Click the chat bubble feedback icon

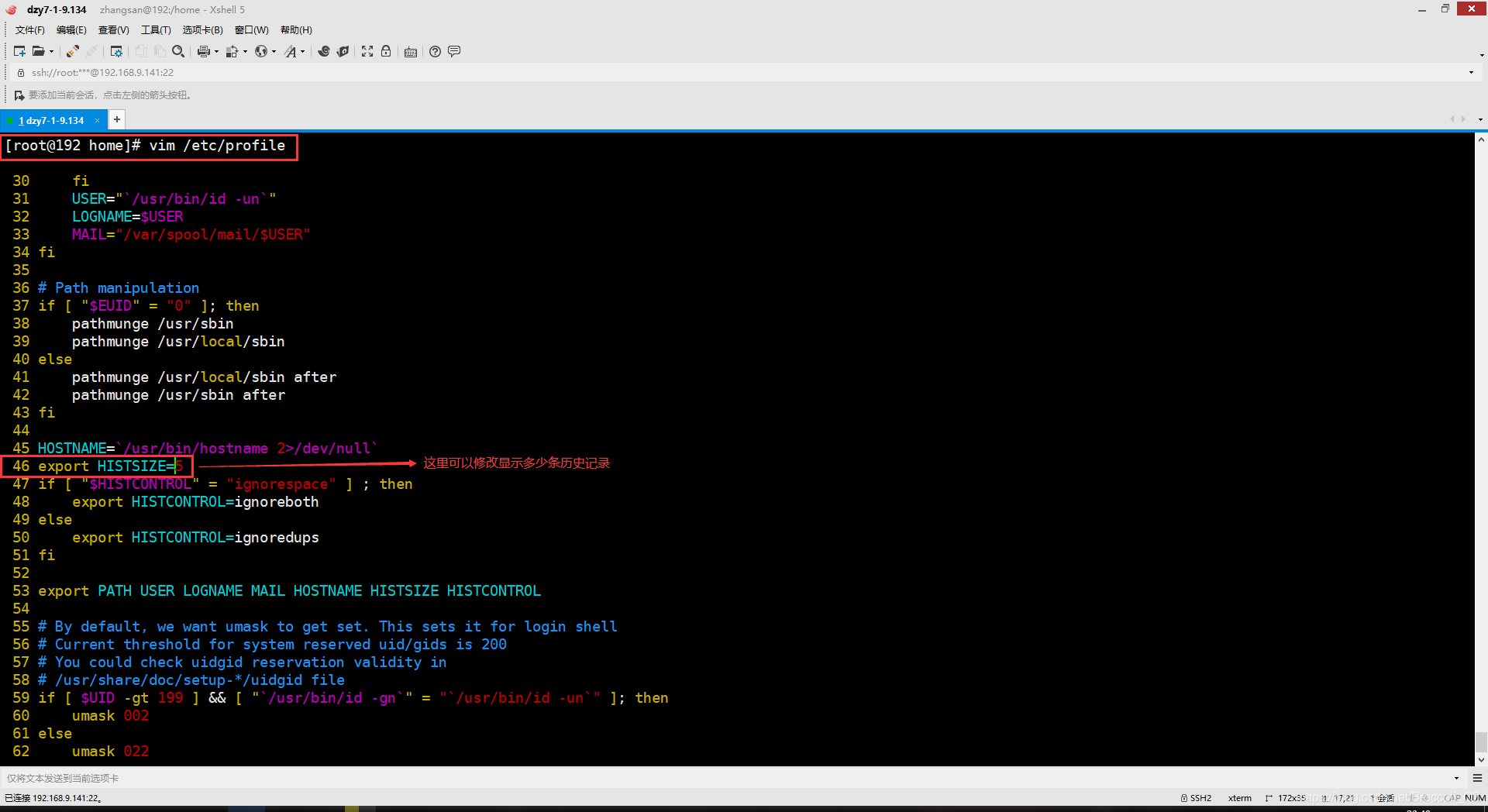454,51
